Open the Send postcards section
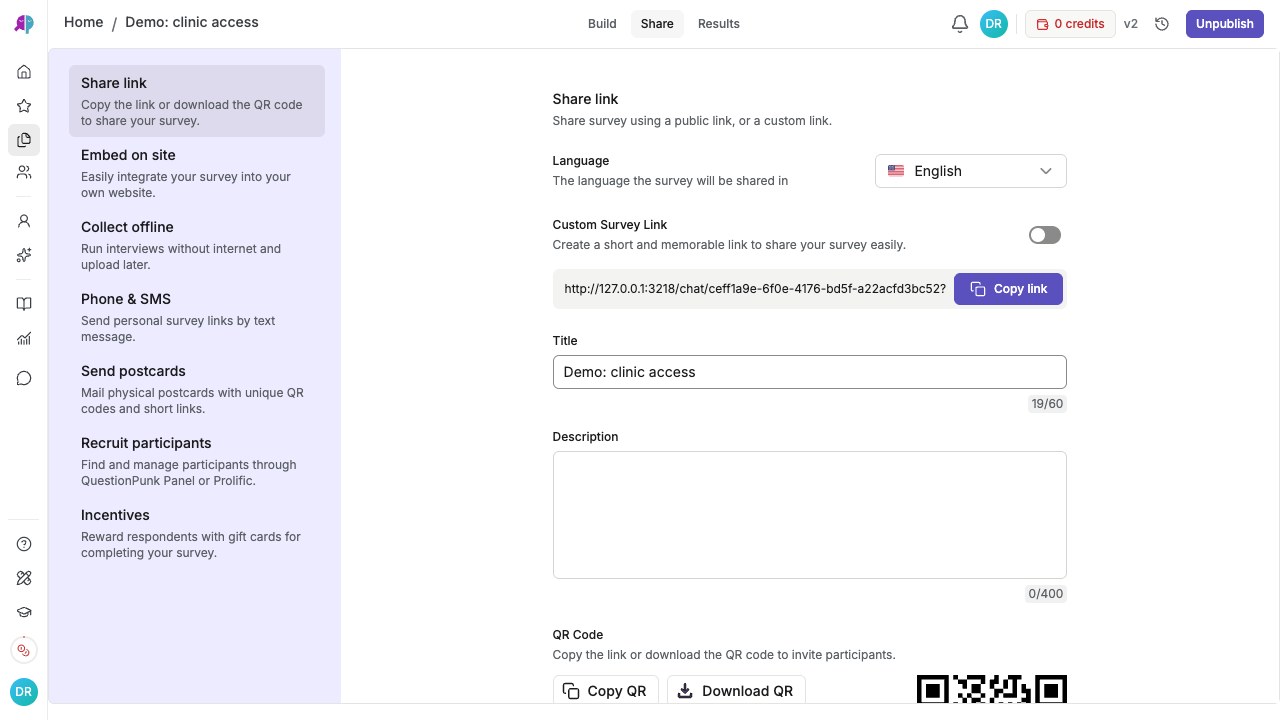The height and width of the screenshot is (720, 1280). [197, 389]
